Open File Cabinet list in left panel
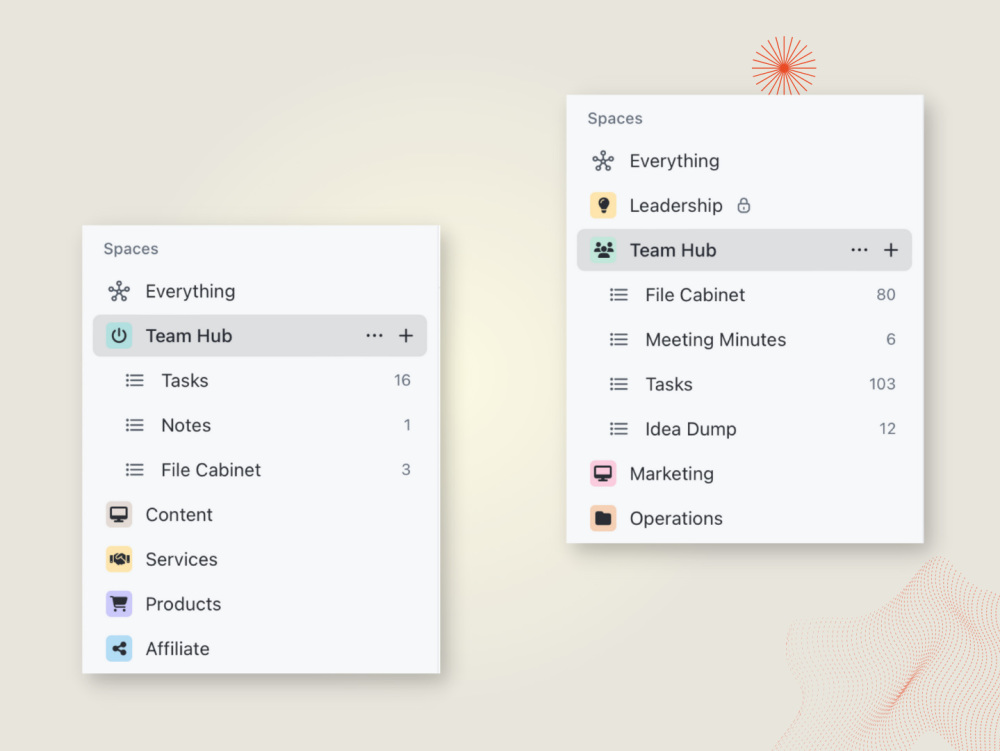Viewport: 1000px width, 751px height. [x=211, y=470]
